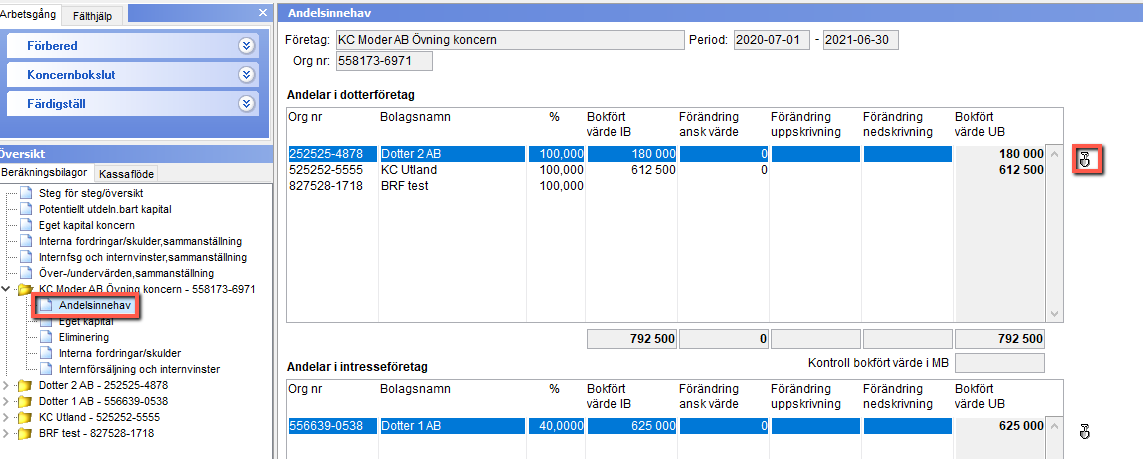Click the hand icon beside Andelar i dotterföretag
This screenshot has width=1143, height=459.
click(x=1085, y=160)
